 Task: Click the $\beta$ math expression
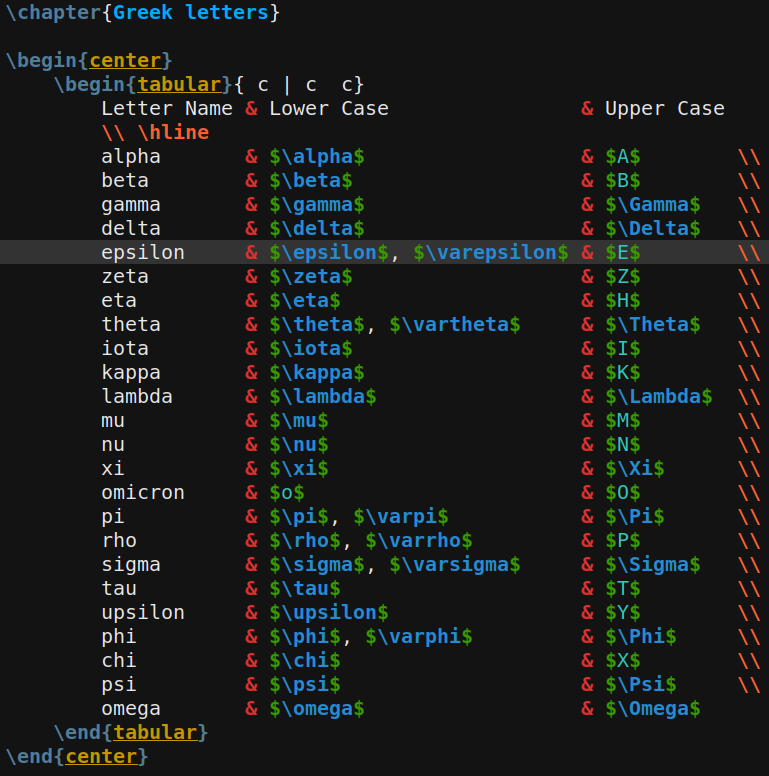(311, 181)
